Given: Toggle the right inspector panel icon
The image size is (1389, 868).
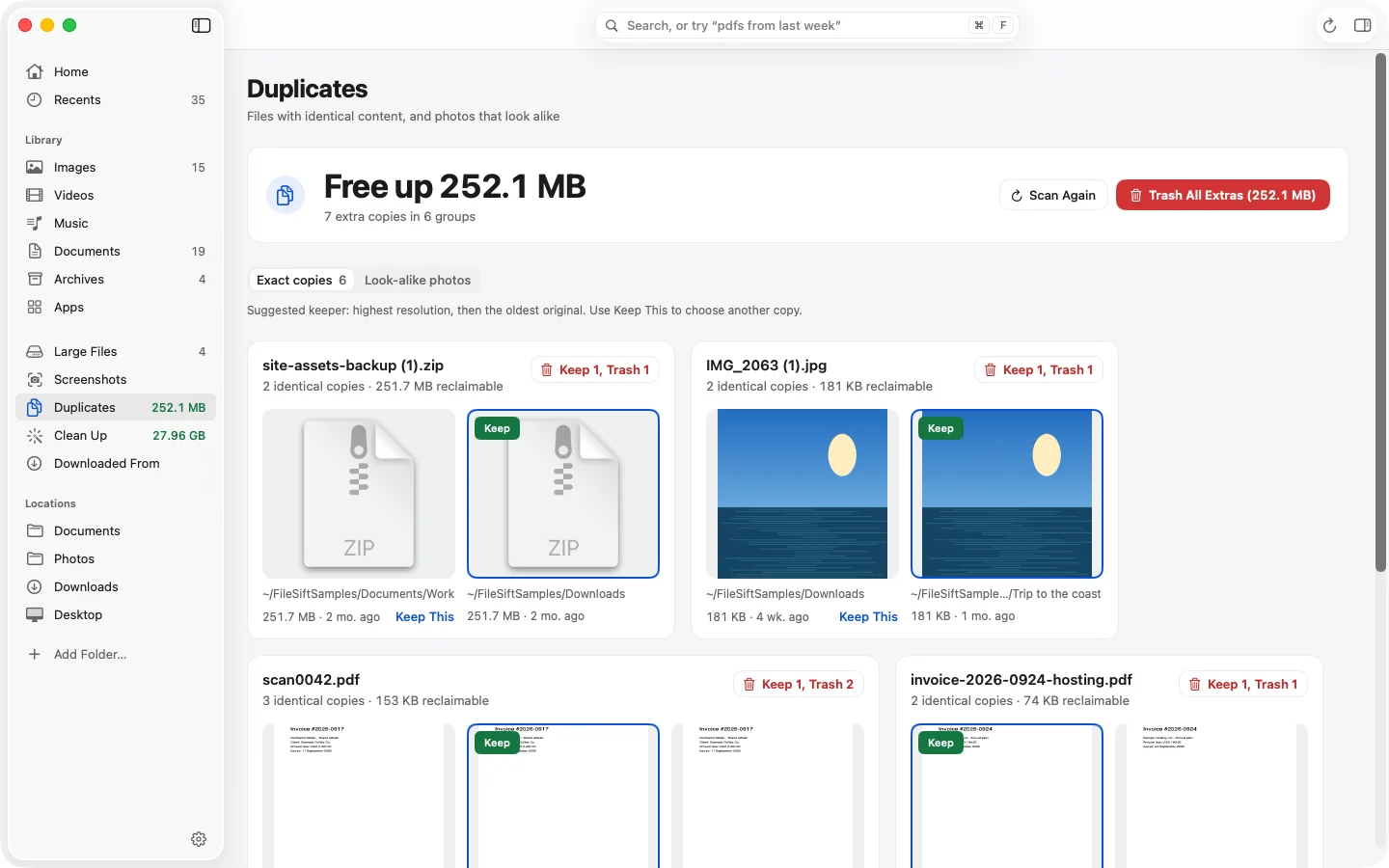Looking at the screenshot, I should point(1362,26).
